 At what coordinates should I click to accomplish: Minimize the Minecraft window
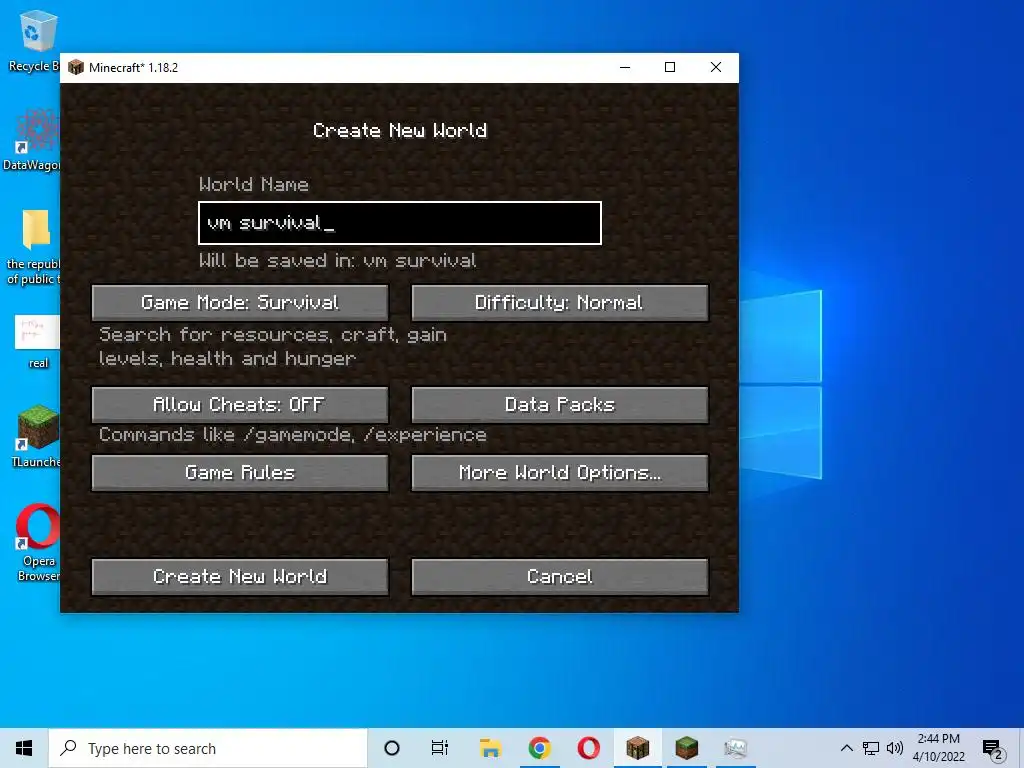(625, 67)
